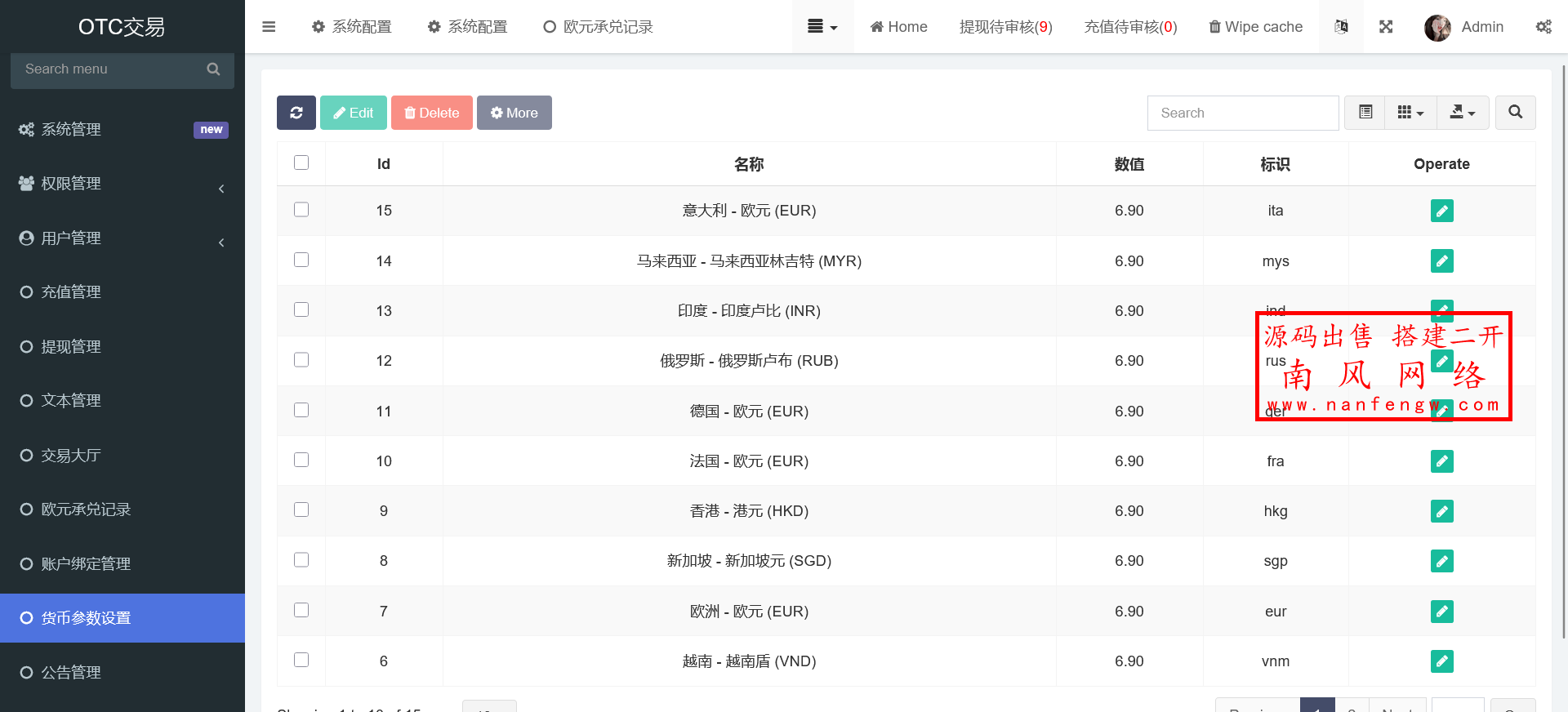Open the export data dropdown

point(1463,113)
